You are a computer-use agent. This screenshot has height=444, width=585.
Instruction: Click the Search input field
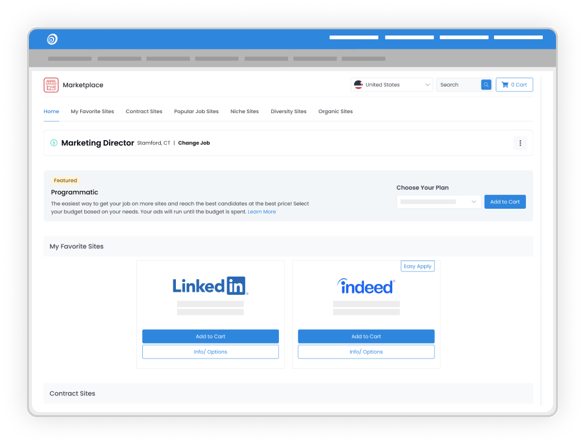(459, 85)
